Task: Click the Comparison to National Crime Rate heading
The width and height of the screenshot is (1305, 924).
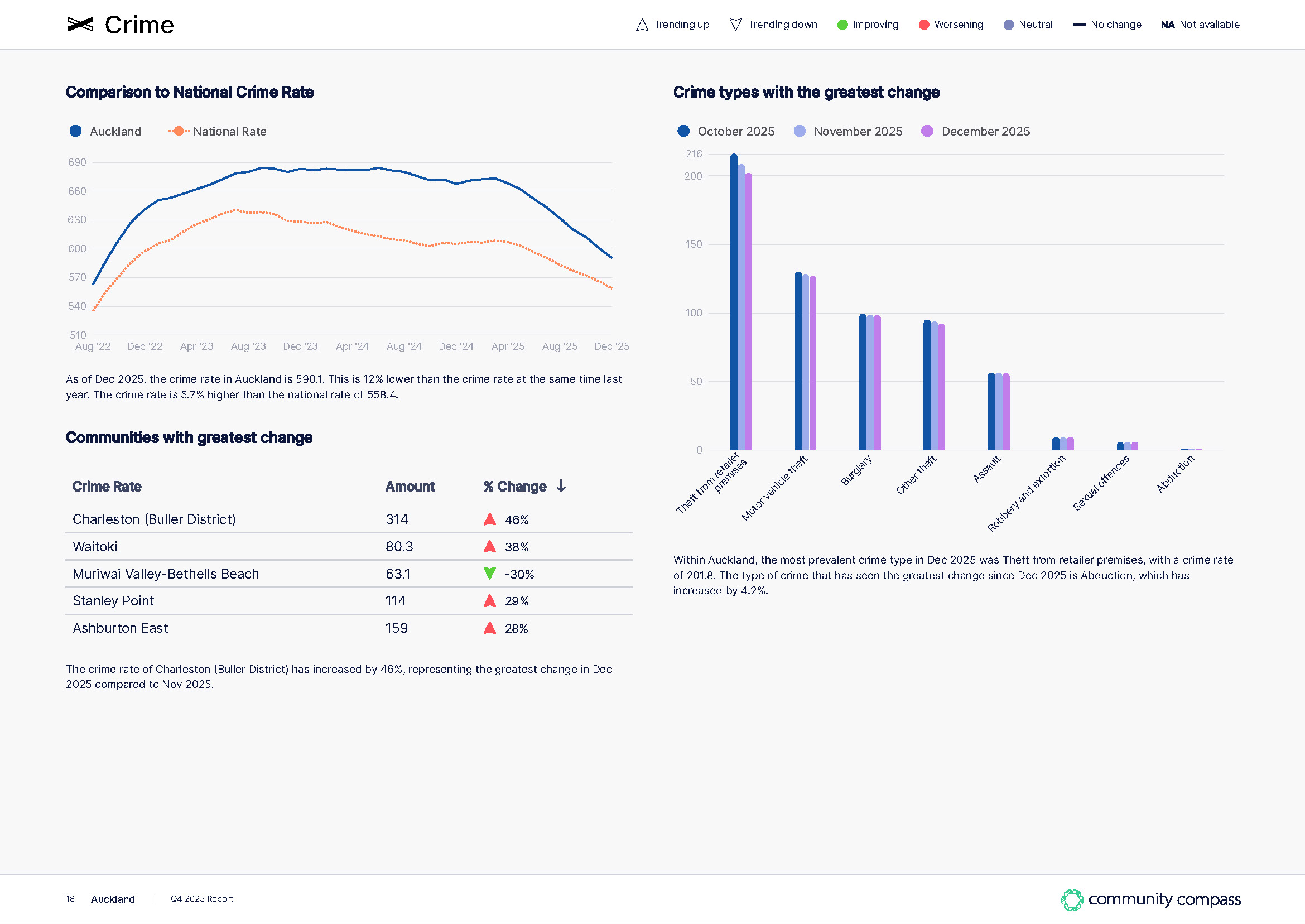Action: pos(190,92)
